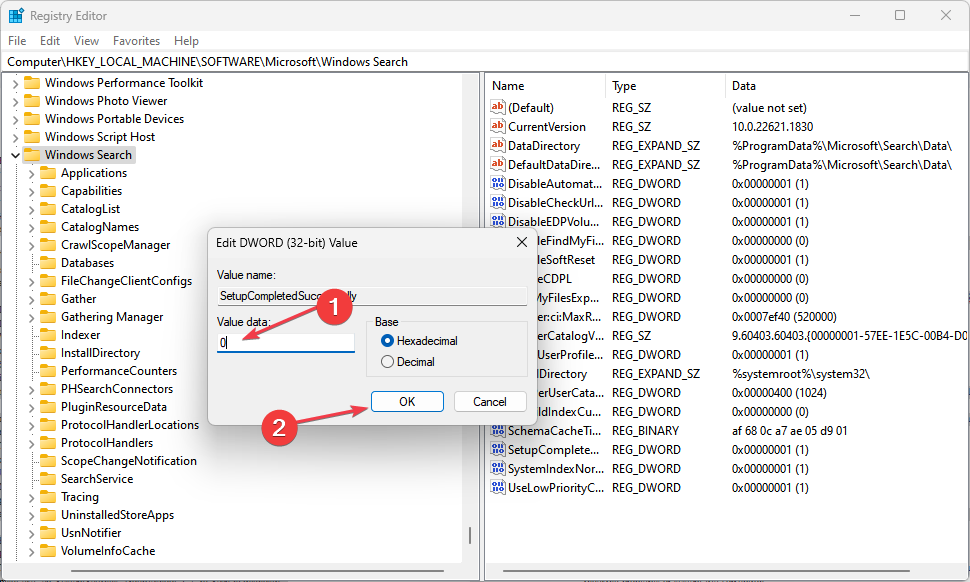Click the Applications folder icon
The width and height of the screenshot is (970, 582).
point(48,173)
